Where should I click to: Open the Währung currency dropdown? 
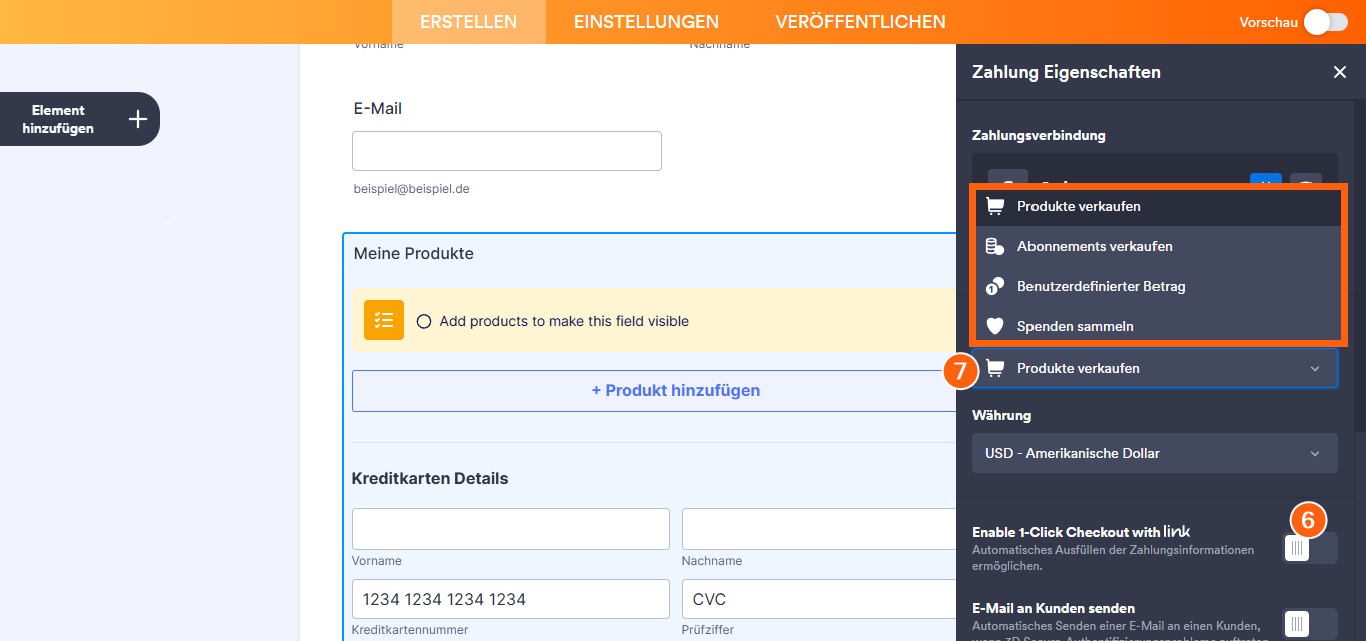pyautogui.click(x=1154, y=453)
